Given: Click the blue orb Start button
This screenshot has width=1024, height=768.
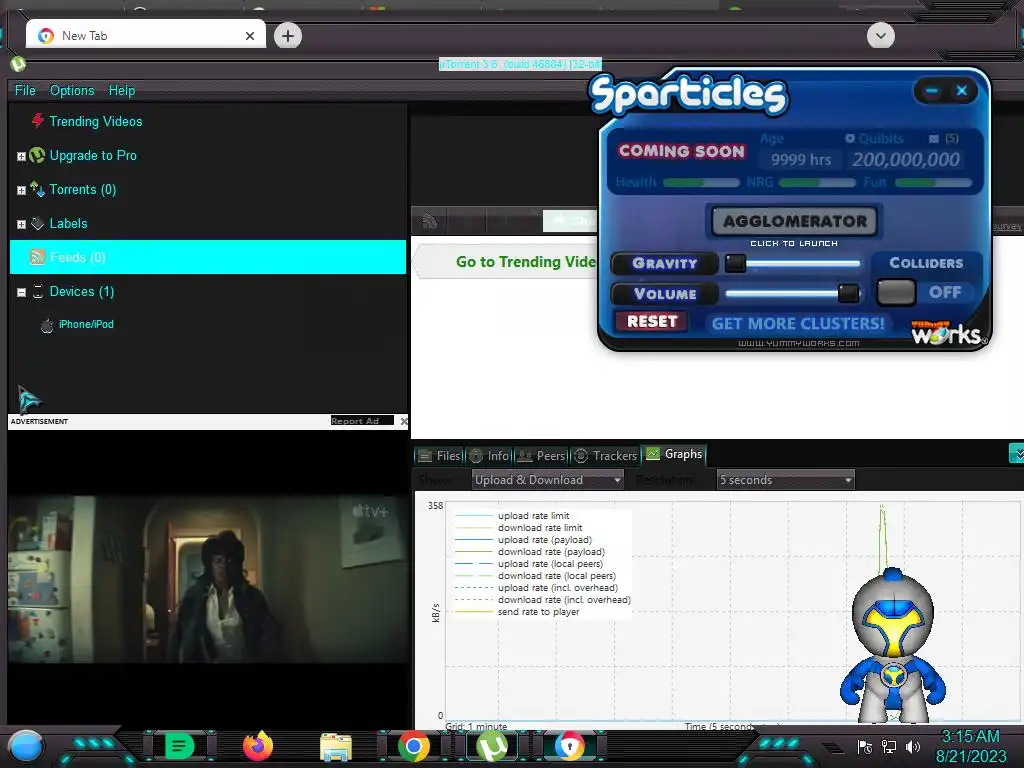Looking at the screenshot, I should coord(26,746).
